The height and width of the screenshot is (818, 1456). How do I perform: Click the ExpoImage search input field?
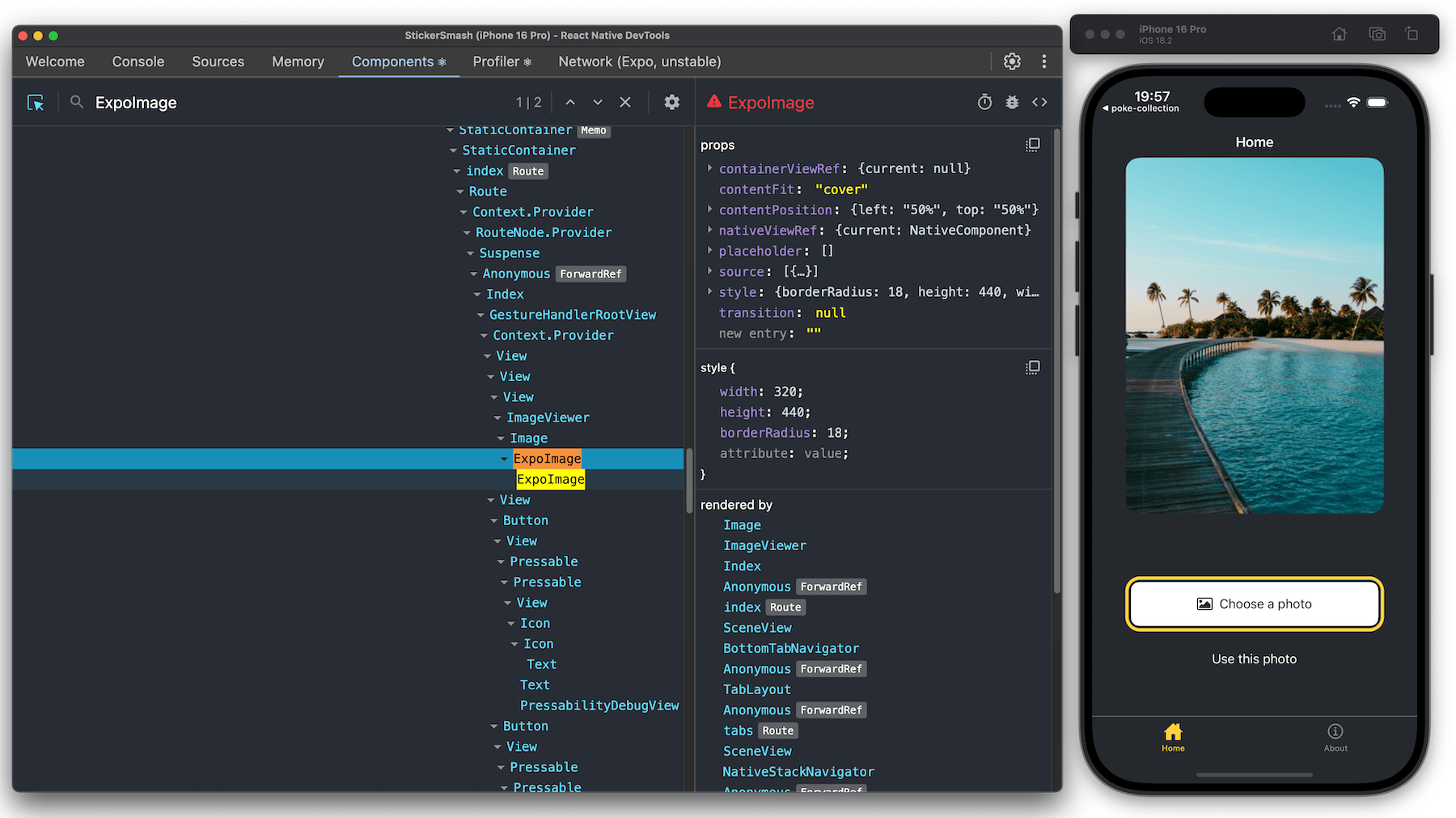[162, 102]
